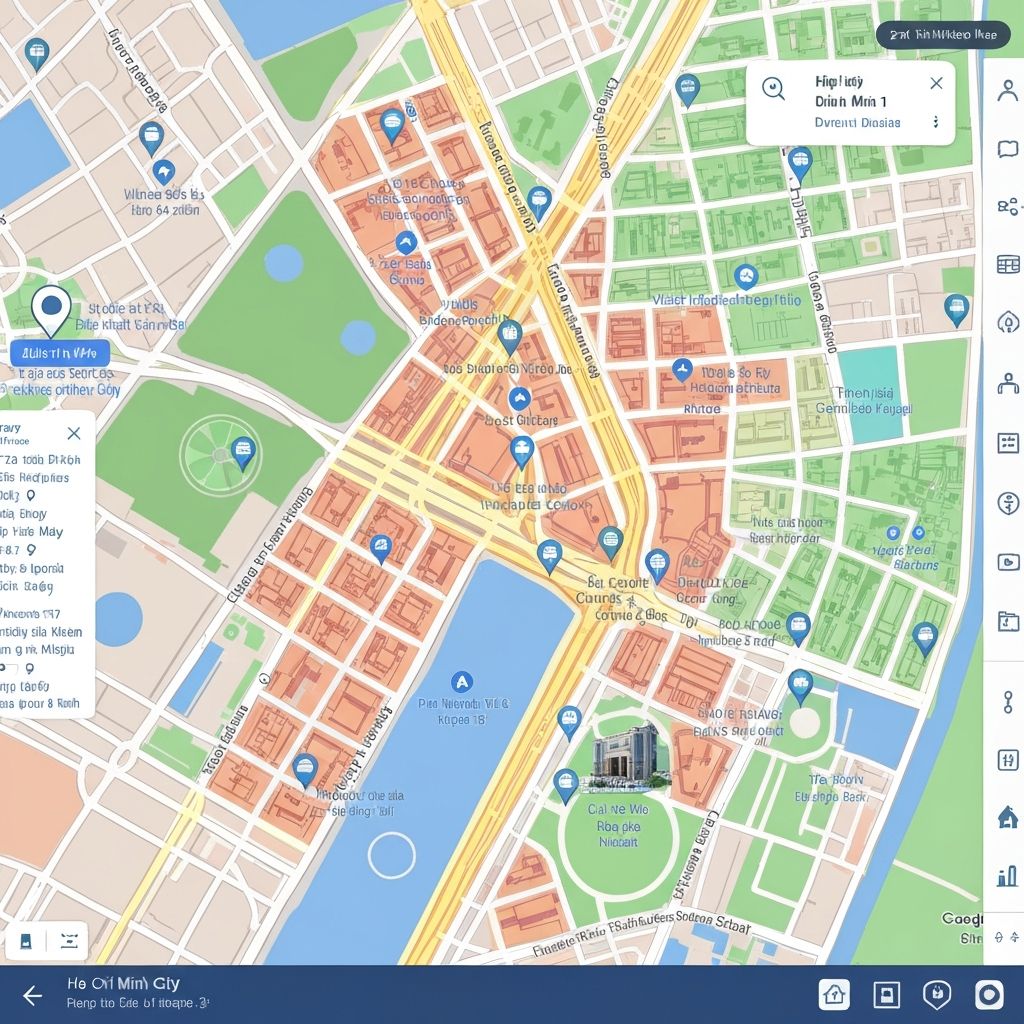1024x1024 pixels.
Task: Click the circular record icon in bottom bar
Action: (x=988, y=994)
